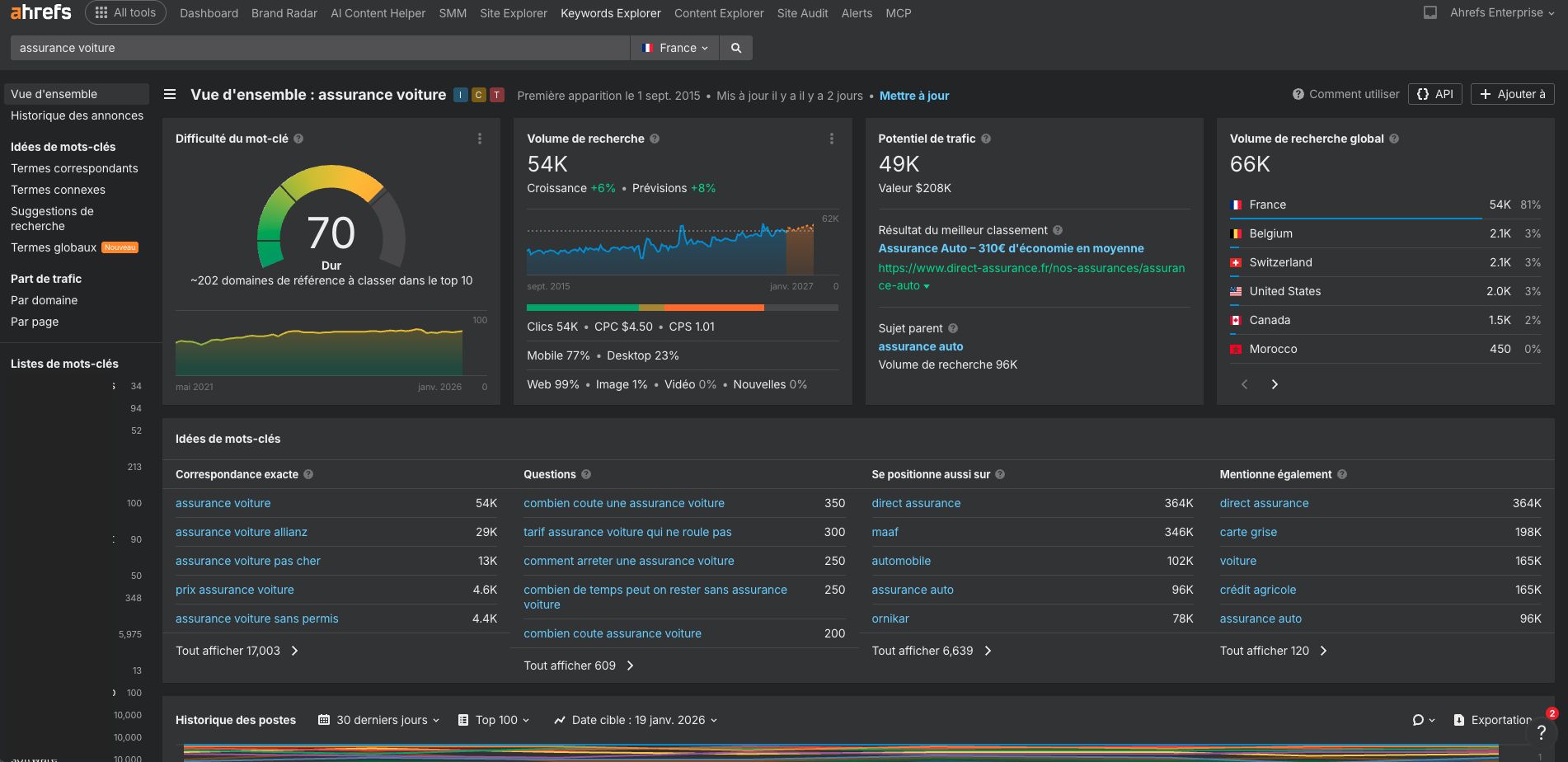Image resolution: width=1568 pixels, height=762 pixels.
Task: Open the Volume de recherche options menu
Action: [831, 139]
